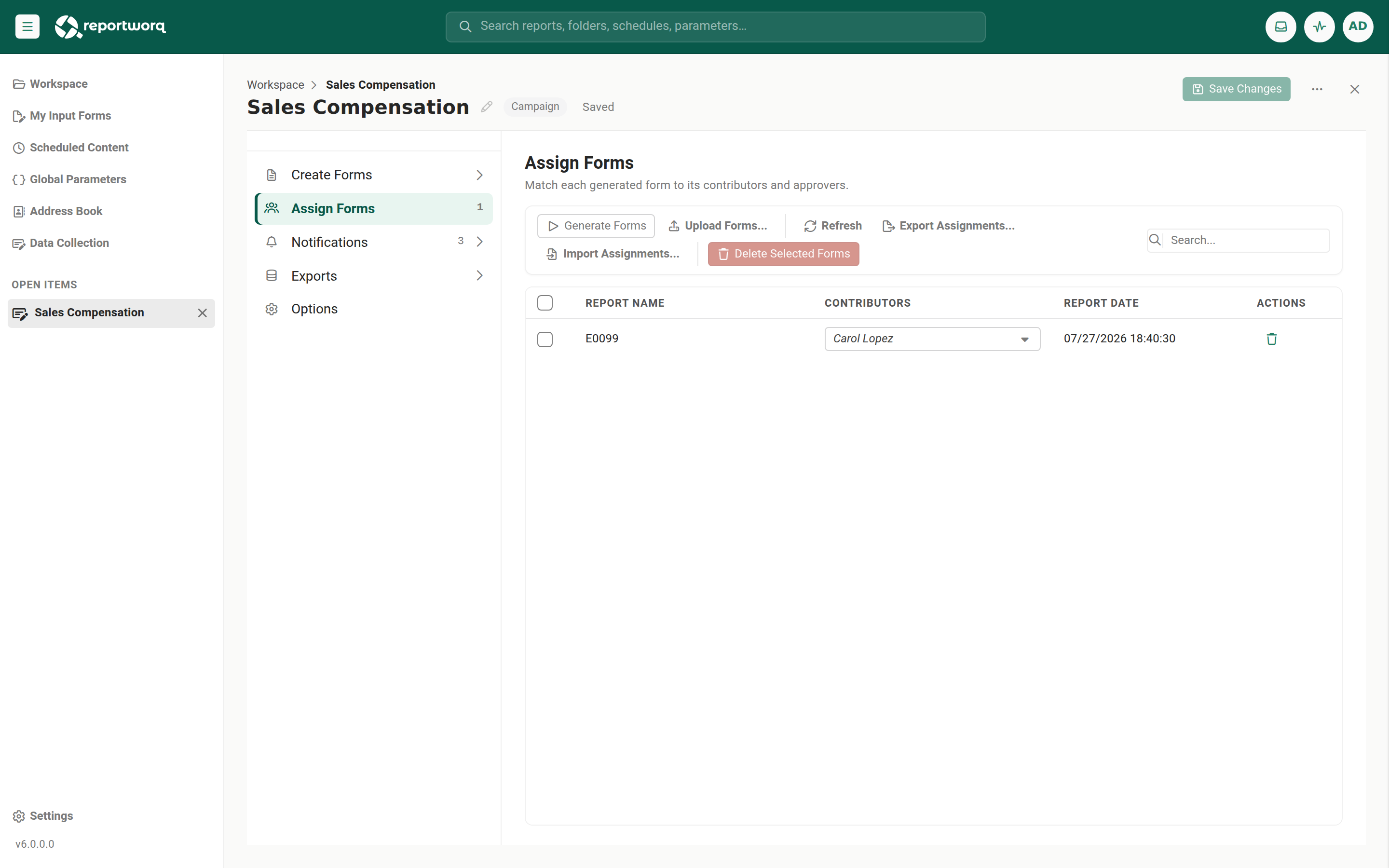Image resolution: width=1389 pixels, height=868 pixels.
Task: Click the reportworq logo
Action: pos(109,27)
